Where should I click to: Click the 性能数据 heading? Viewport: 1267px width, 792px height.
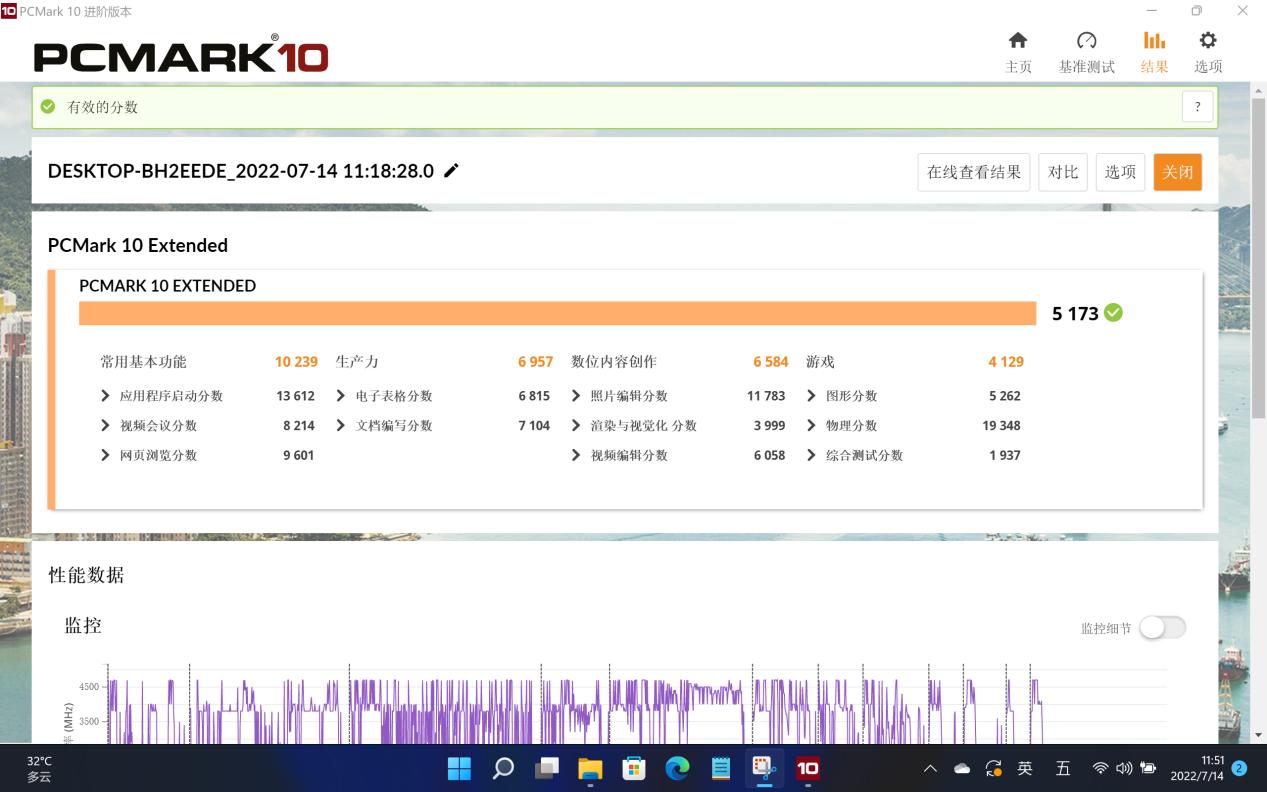(86, 575)
